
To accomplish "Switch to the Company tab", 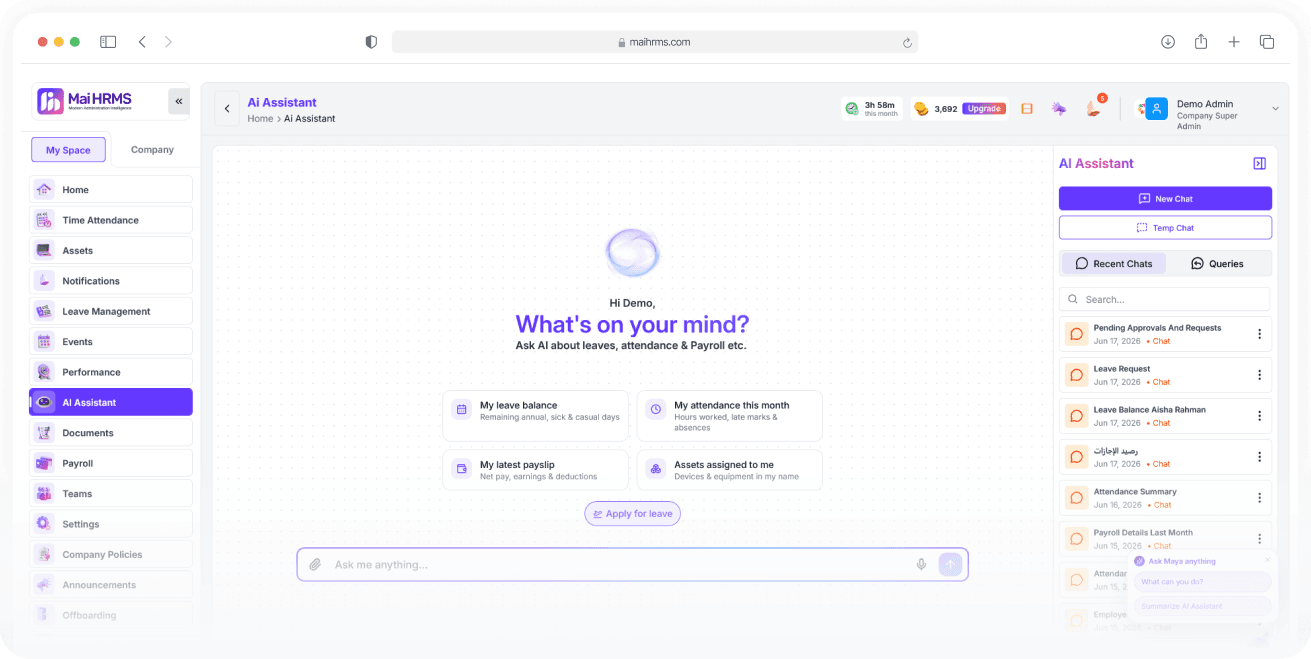I will (152, 150).
